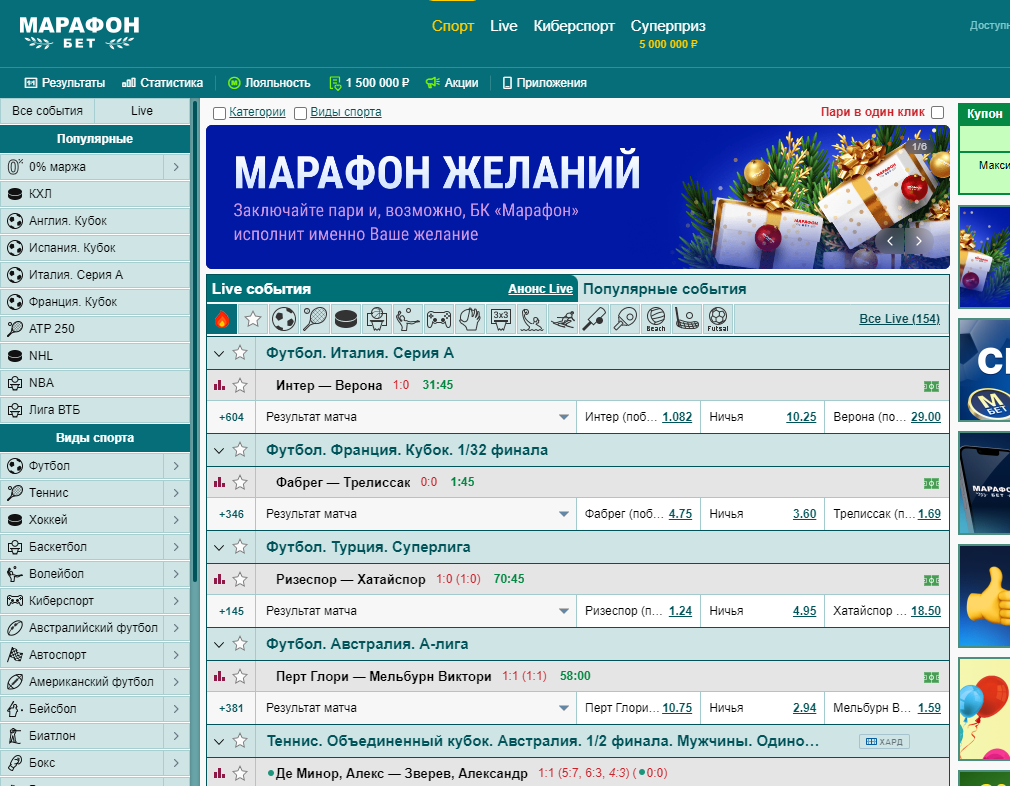Open the Live top menu
Screen dimensions: 1010x786
pyautogui.click(x=504, y=26)
